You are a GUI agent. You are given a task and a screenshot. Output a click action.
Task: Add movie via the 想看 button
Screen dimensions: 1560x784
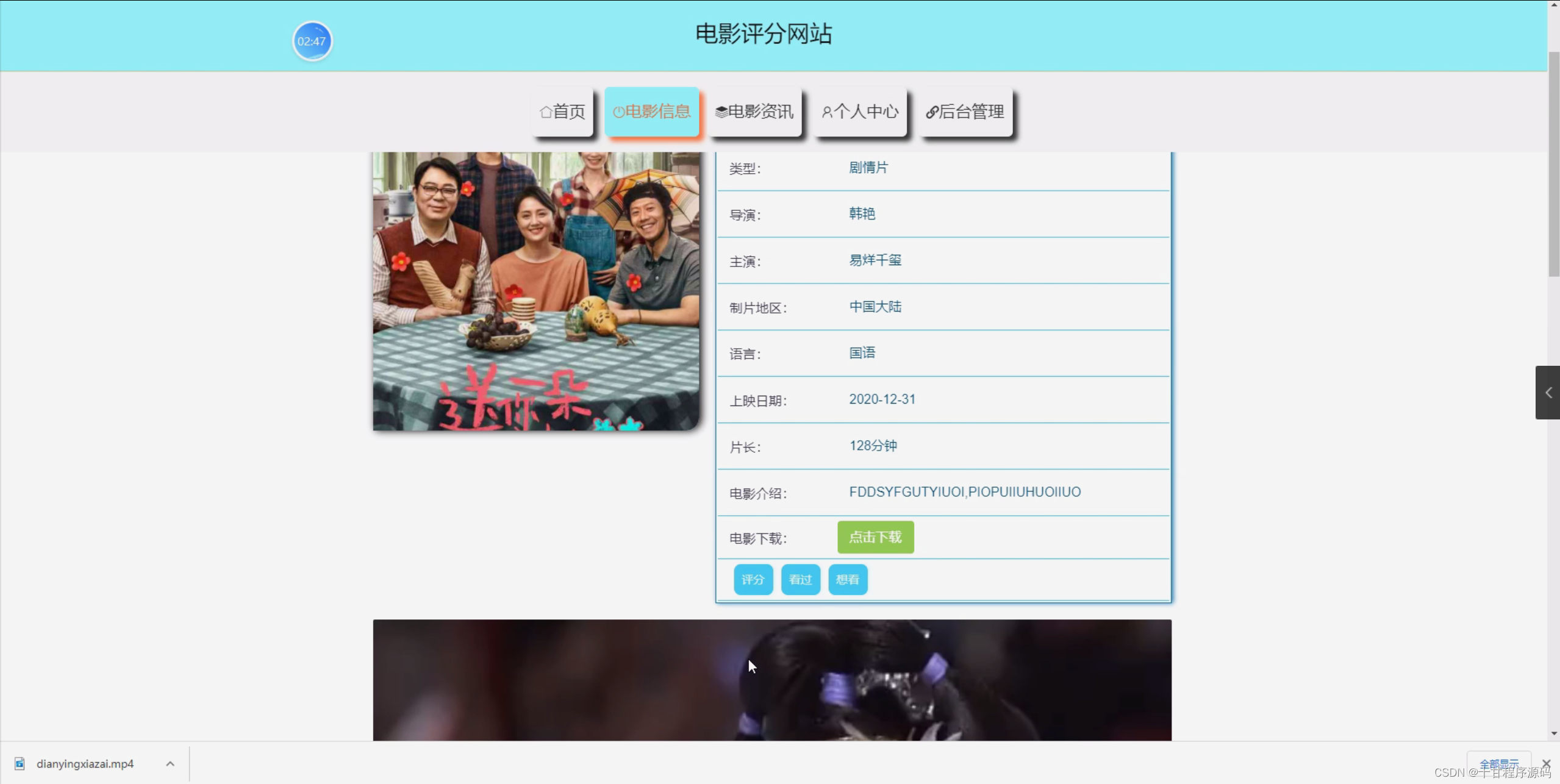pyautogui.click(x=847, y=579)
